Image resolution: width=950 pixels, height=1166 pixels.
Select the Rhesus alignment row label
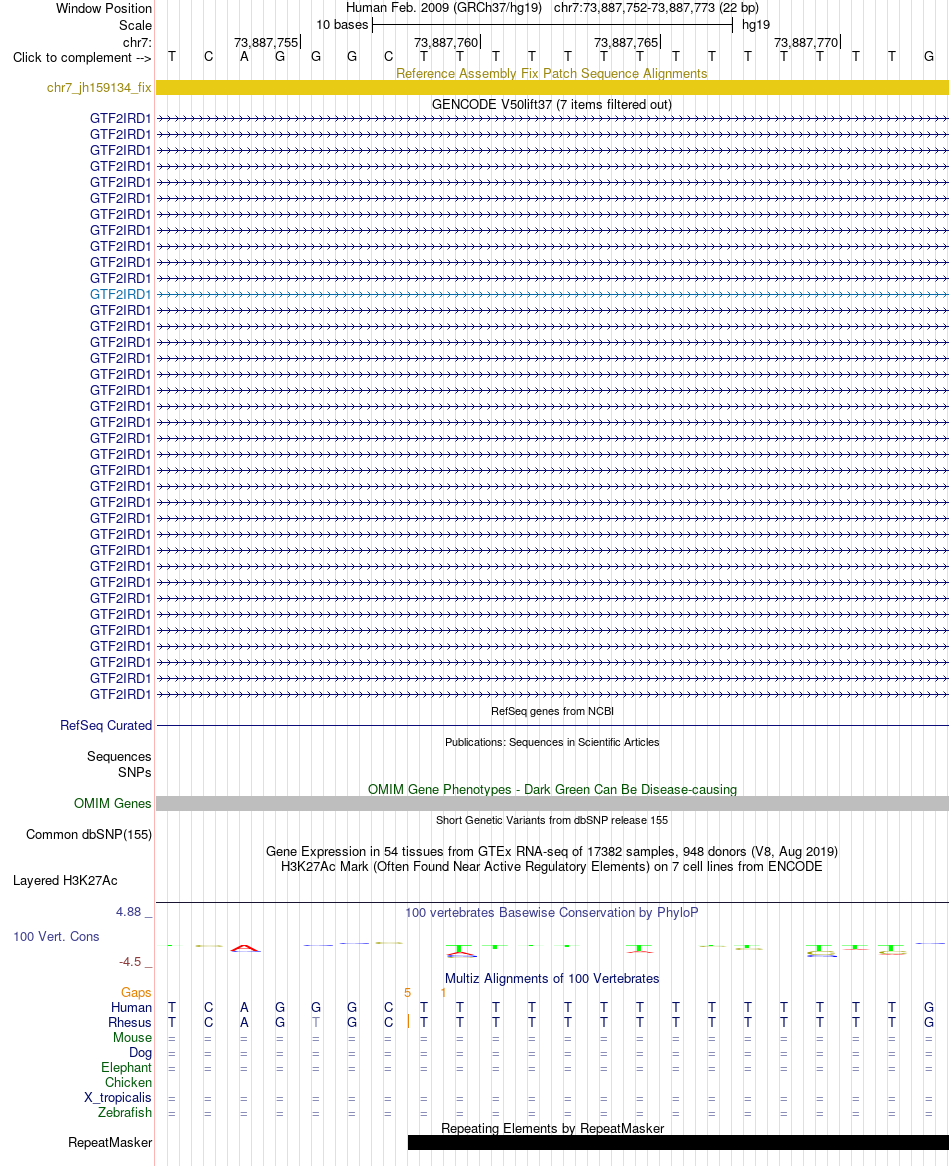pos(129,1022)
